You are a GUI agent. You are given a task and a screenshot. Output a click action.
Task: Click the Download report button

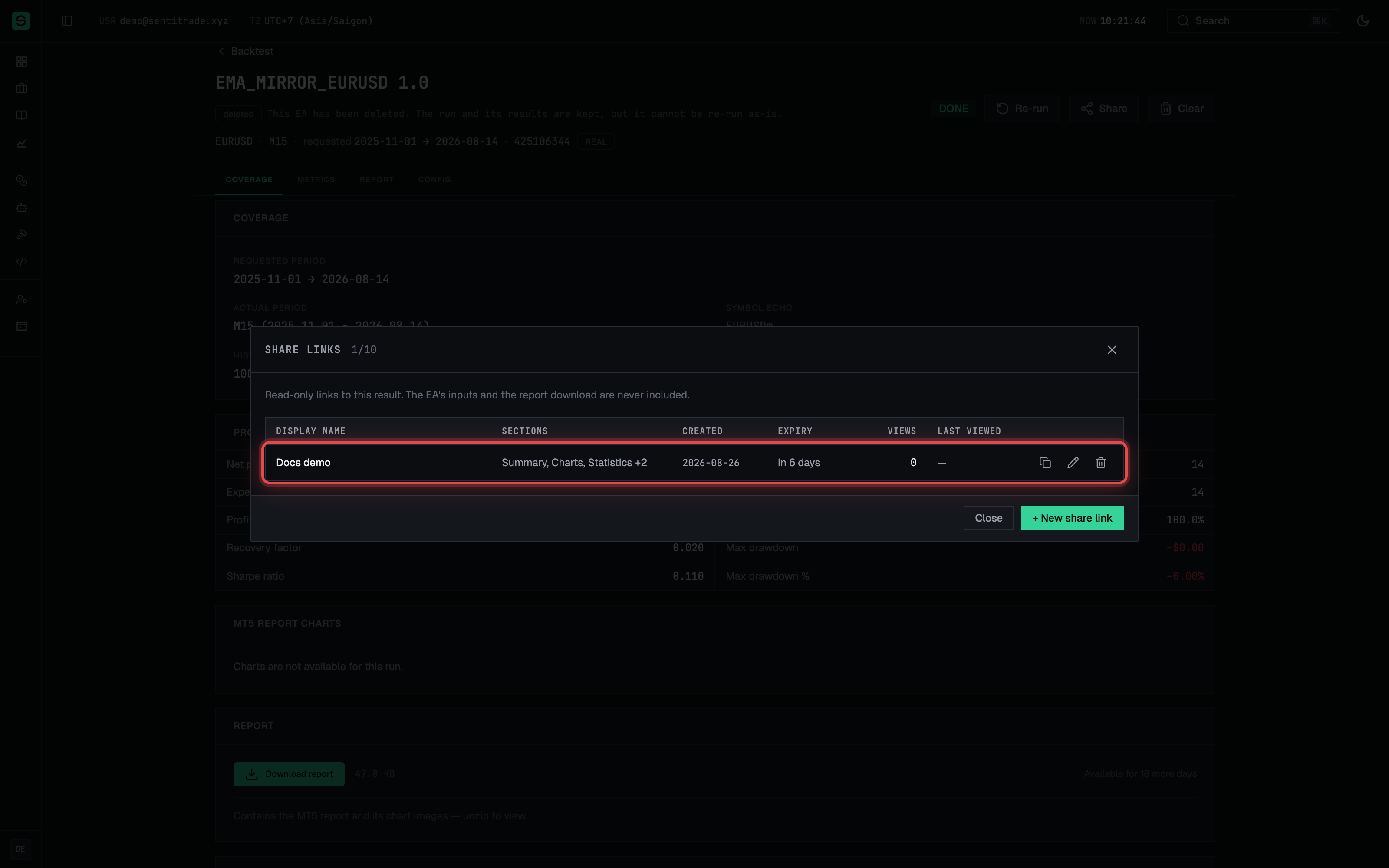(289, 774)
